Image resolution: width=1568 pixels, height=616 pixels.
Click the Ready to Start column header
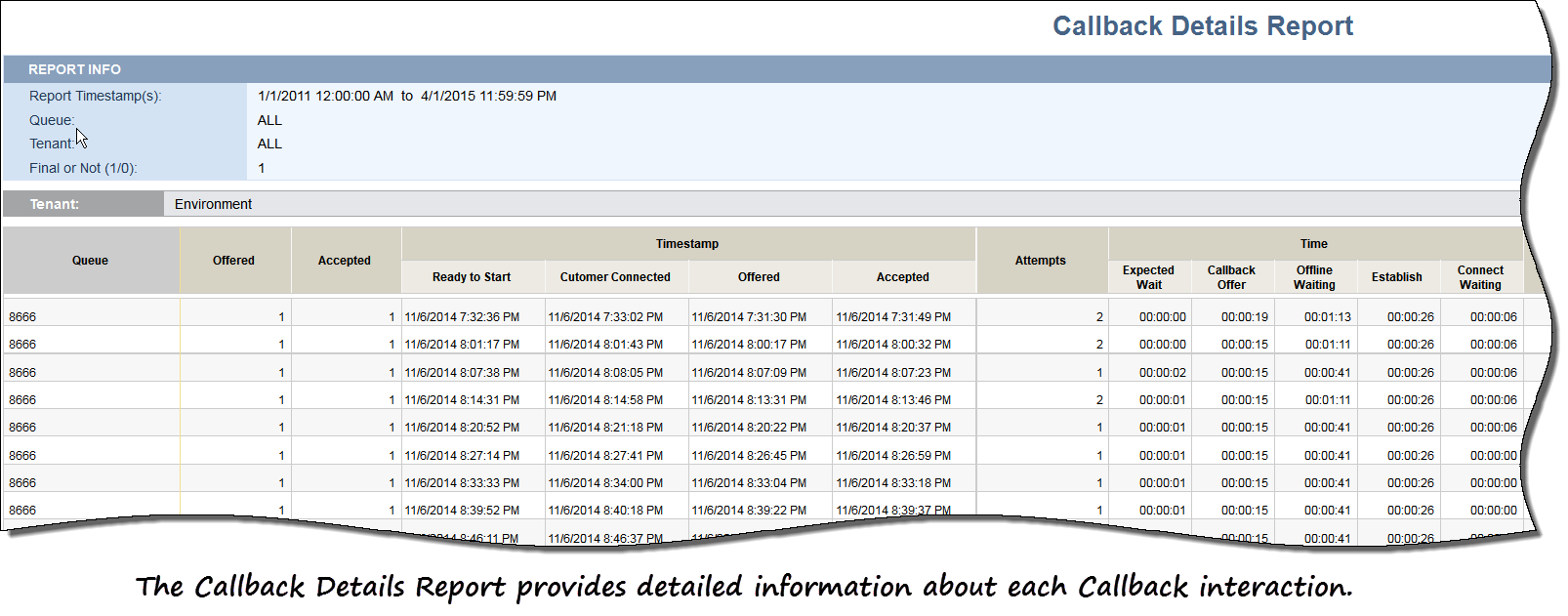click(472, 277)
